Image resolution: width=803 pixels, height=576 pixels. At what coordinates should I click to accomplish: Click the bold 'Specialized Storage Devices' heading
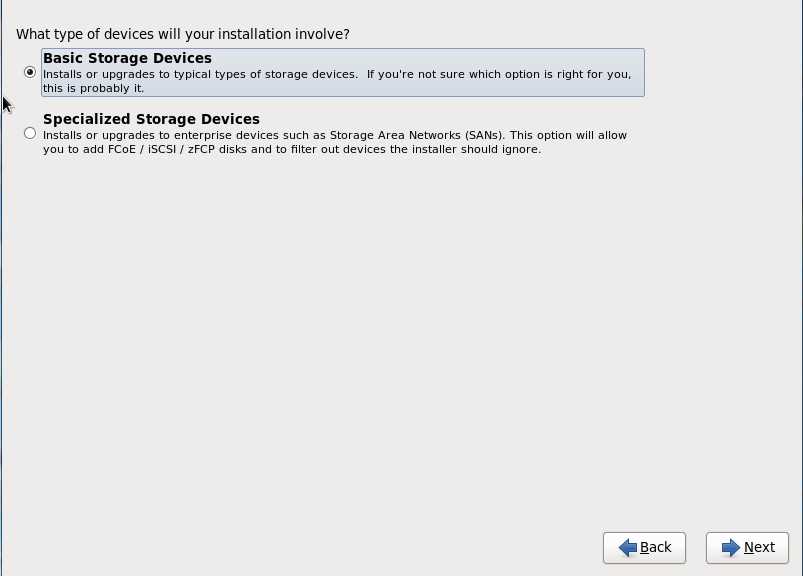(x=152, y=119)
